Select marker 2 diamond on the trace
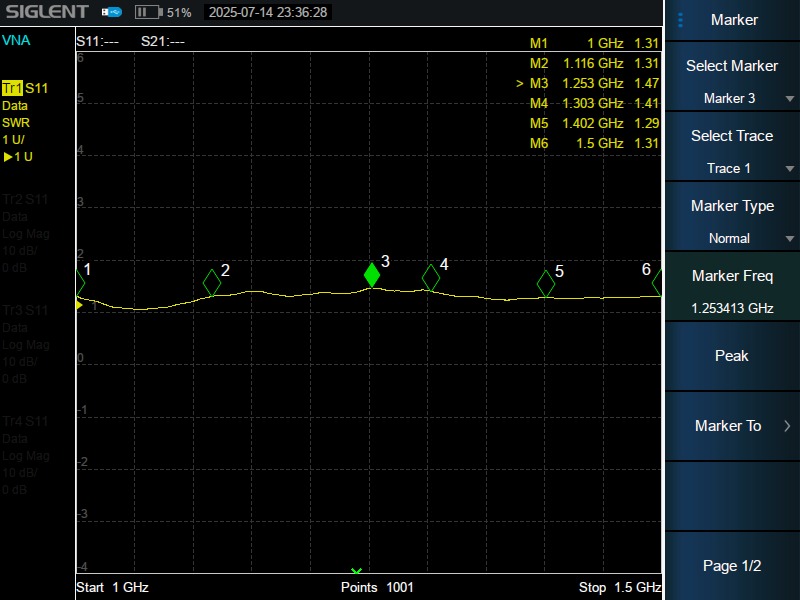 pyautogui.click(x=212, y=283)
